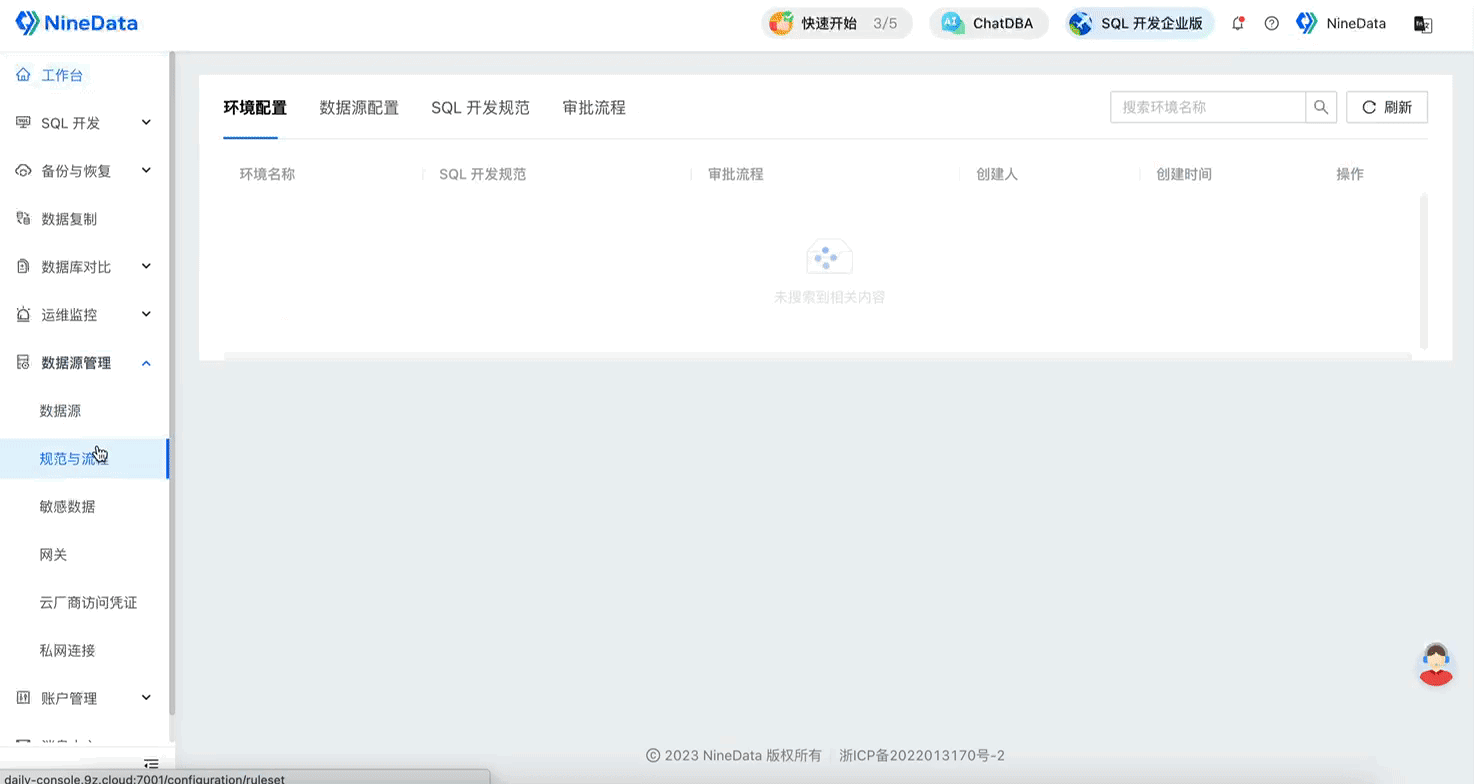Click the 创建人 column header

click(997, 174)
